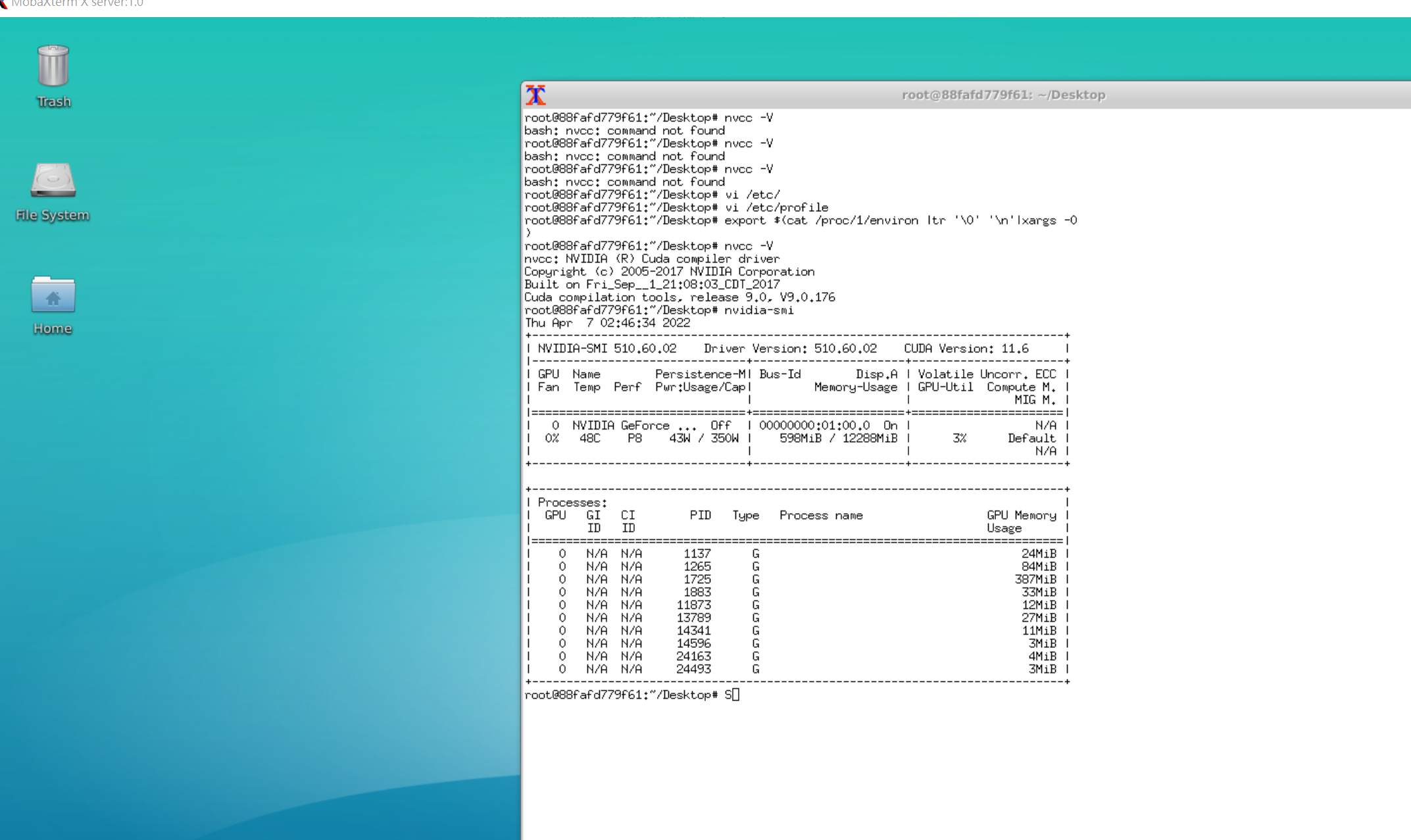Click the PID 1137 process row

pyautogui.click(x=697, y=554)
